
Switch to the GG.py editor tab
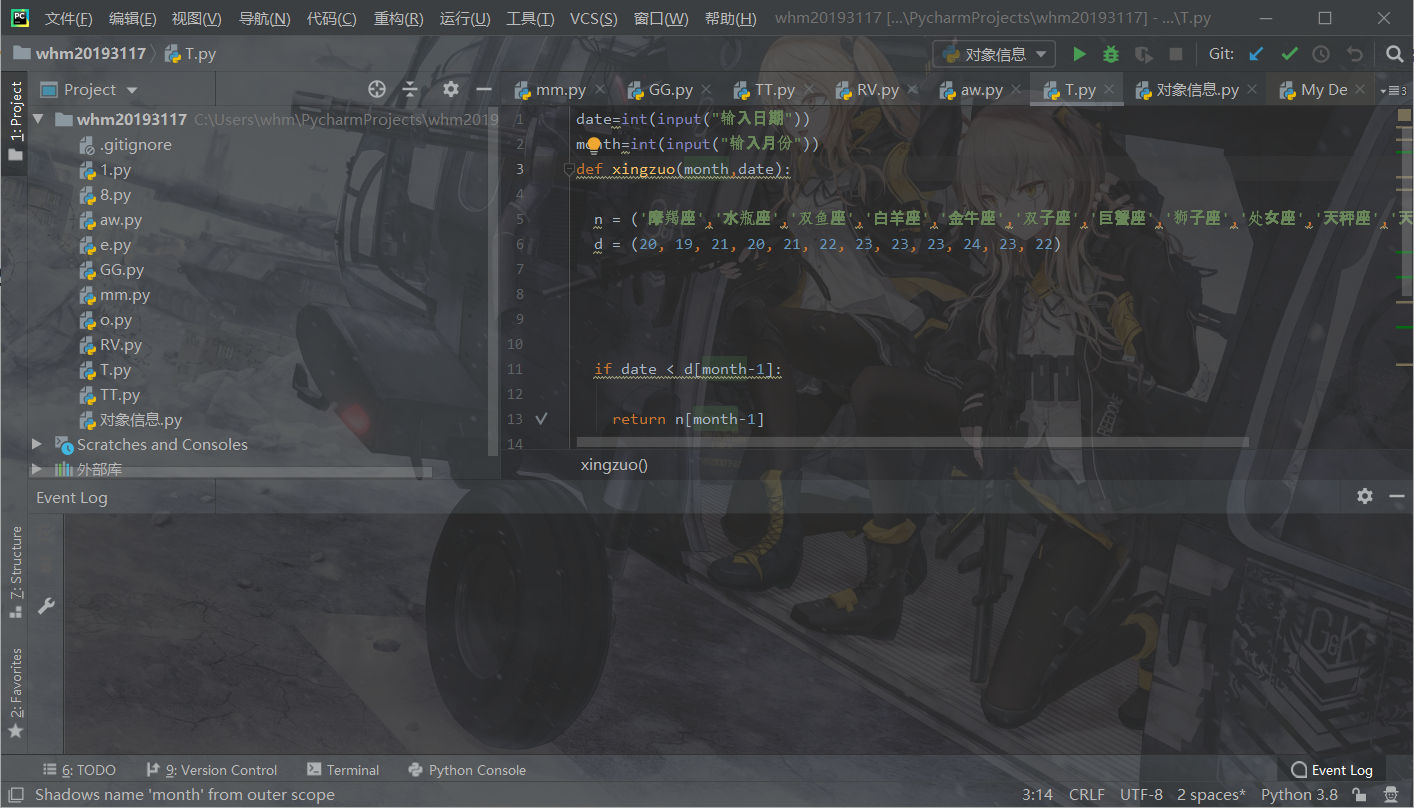pyautogui.click(x=670, y=90)
